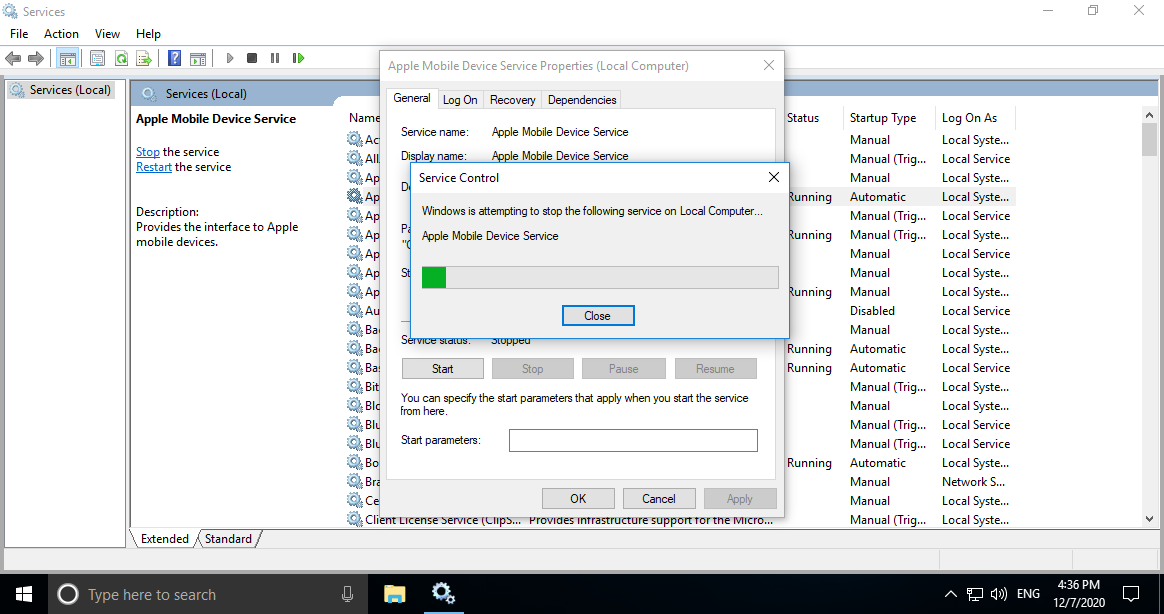
Task: Open the network icon in system tray
Action: pyautogui.click(x=975, y=594)
